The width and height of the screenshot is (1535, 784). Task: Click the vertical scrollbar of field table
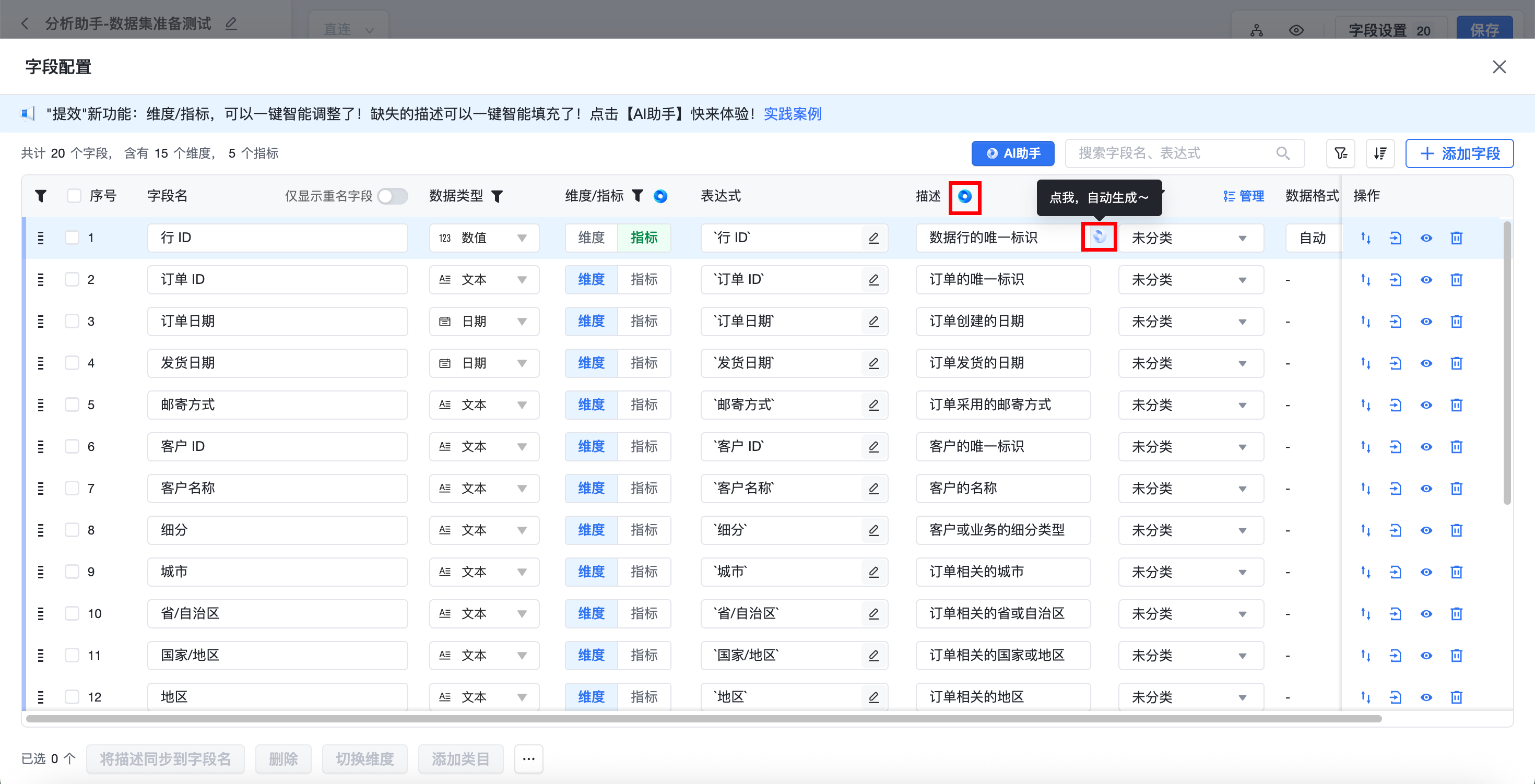click(1506, 363)
